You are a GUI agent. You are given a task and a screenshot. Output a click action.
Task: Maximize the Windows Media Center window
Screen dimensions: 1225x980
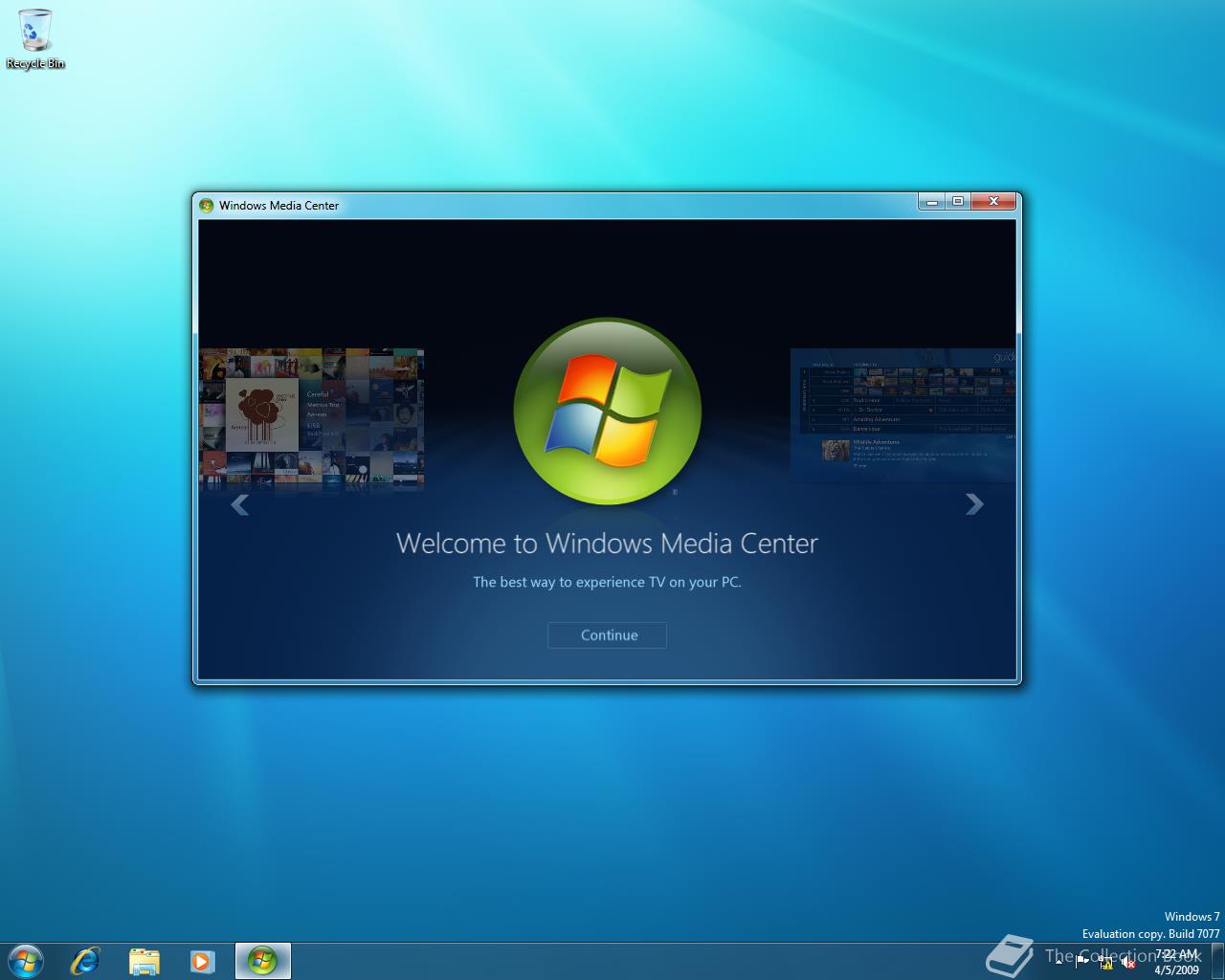tap(958, 201)
